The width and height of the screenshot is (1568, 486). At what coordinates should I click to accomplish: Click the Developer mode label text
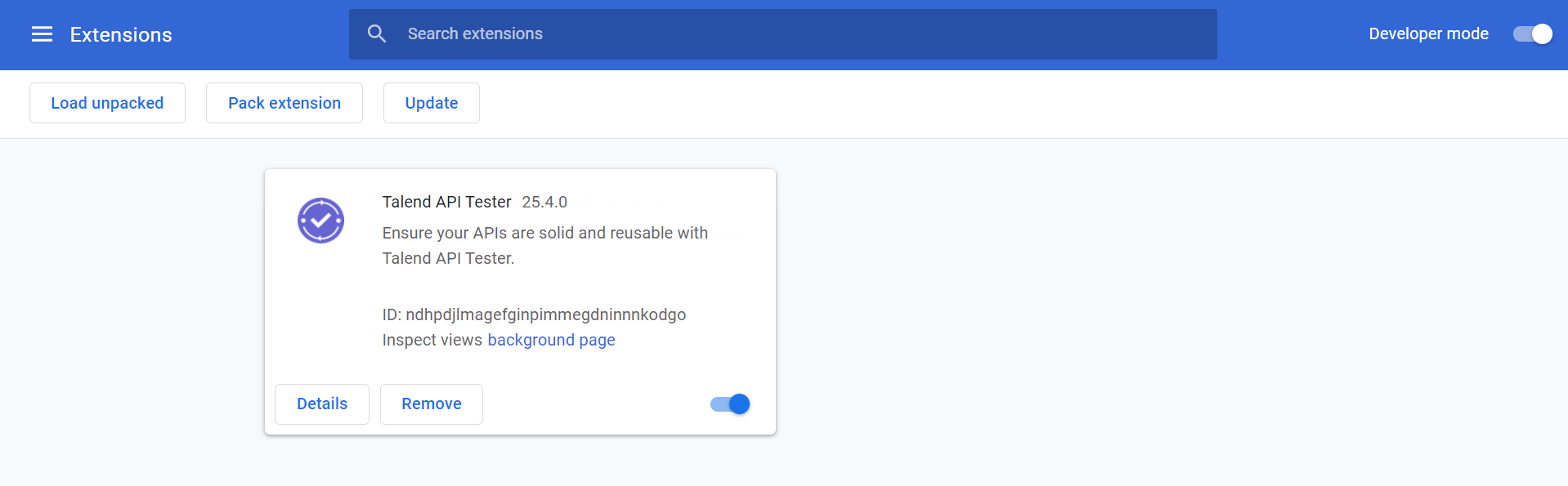click(1428, 33)
